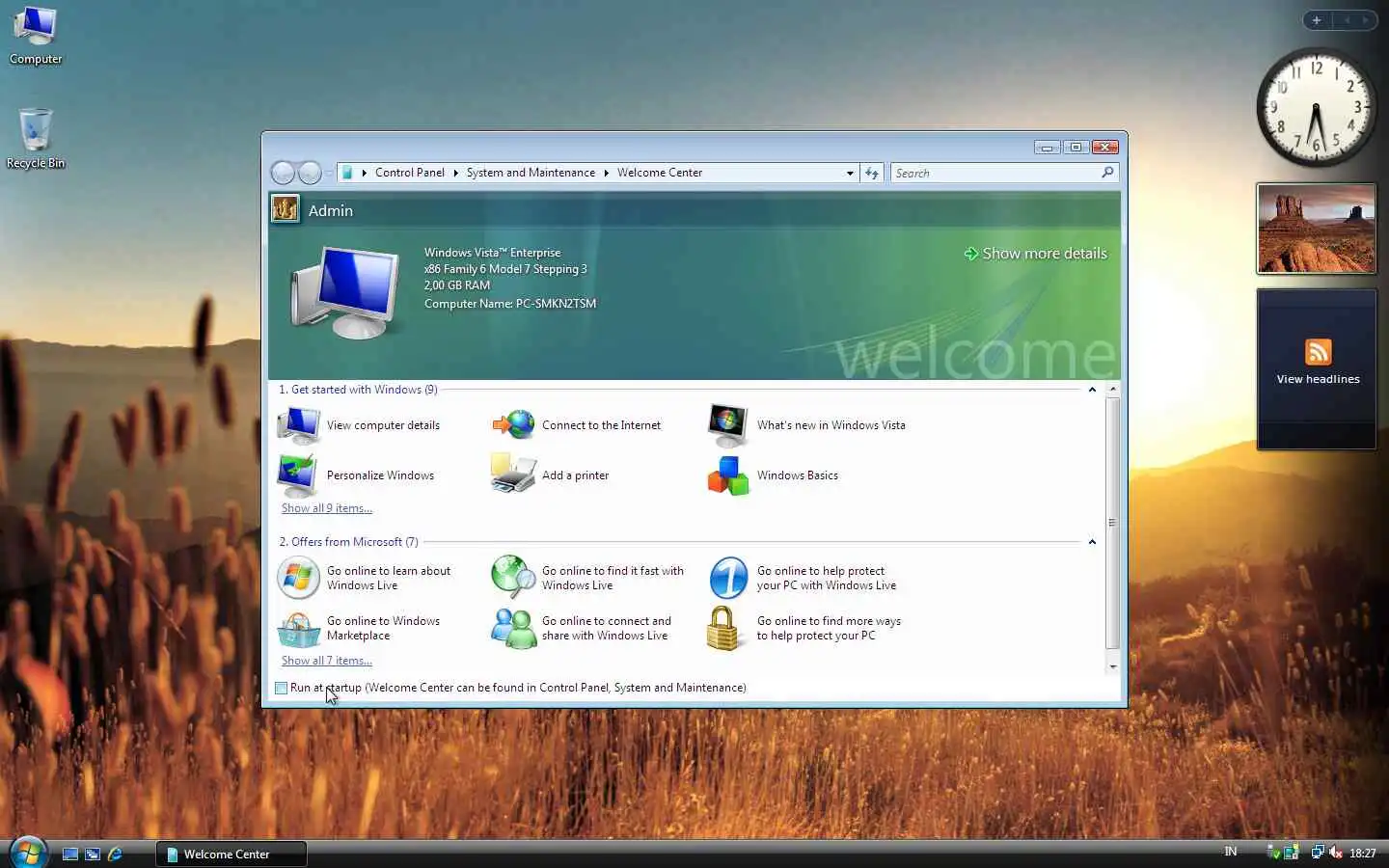1389x868 pixels.
Task: Expand the arrow before Control Panel breadcrumb
Action: [364, 173]
